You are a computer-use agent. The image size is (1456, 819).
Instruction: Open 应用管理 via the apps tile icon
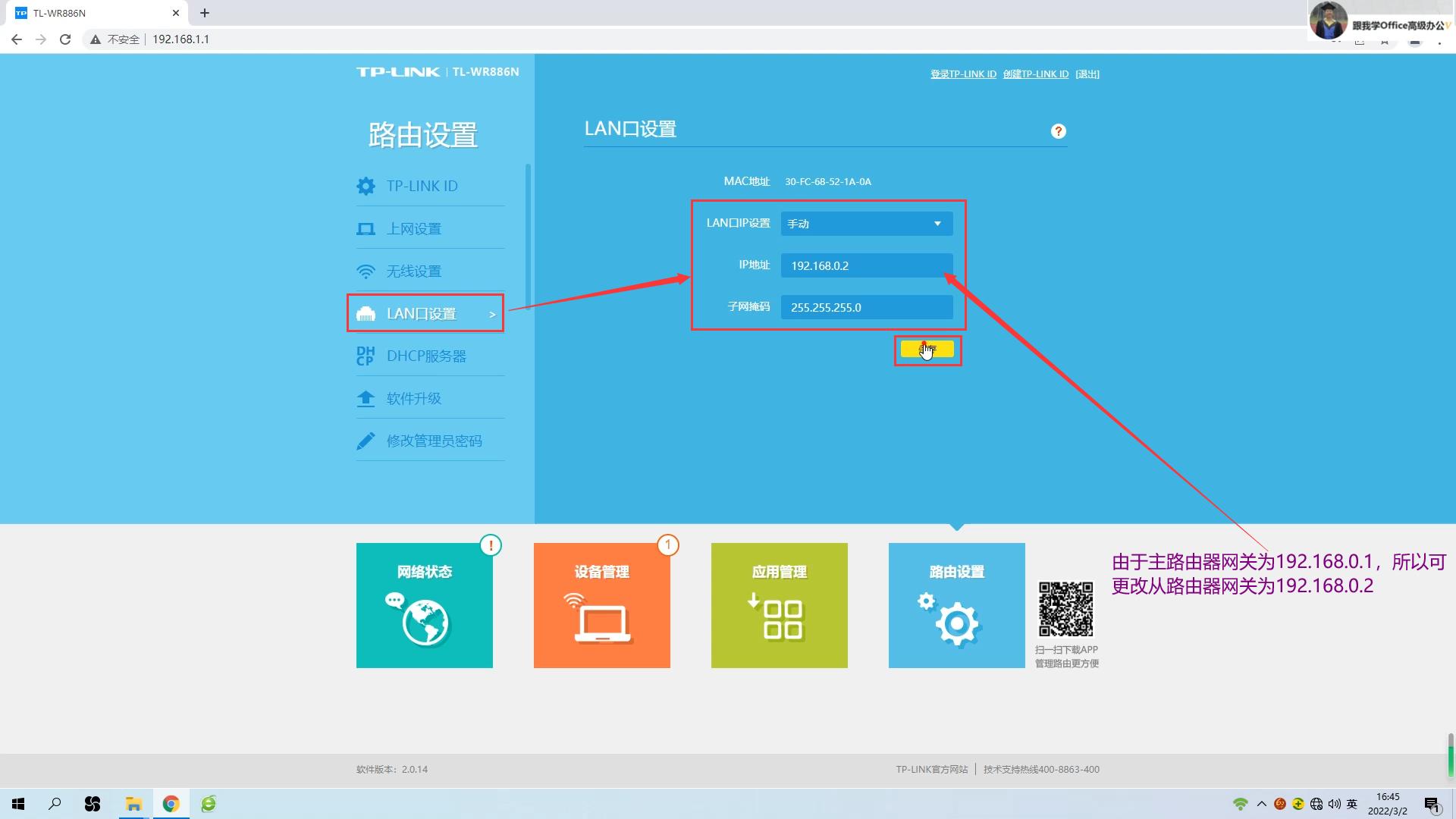pos(779,618)
